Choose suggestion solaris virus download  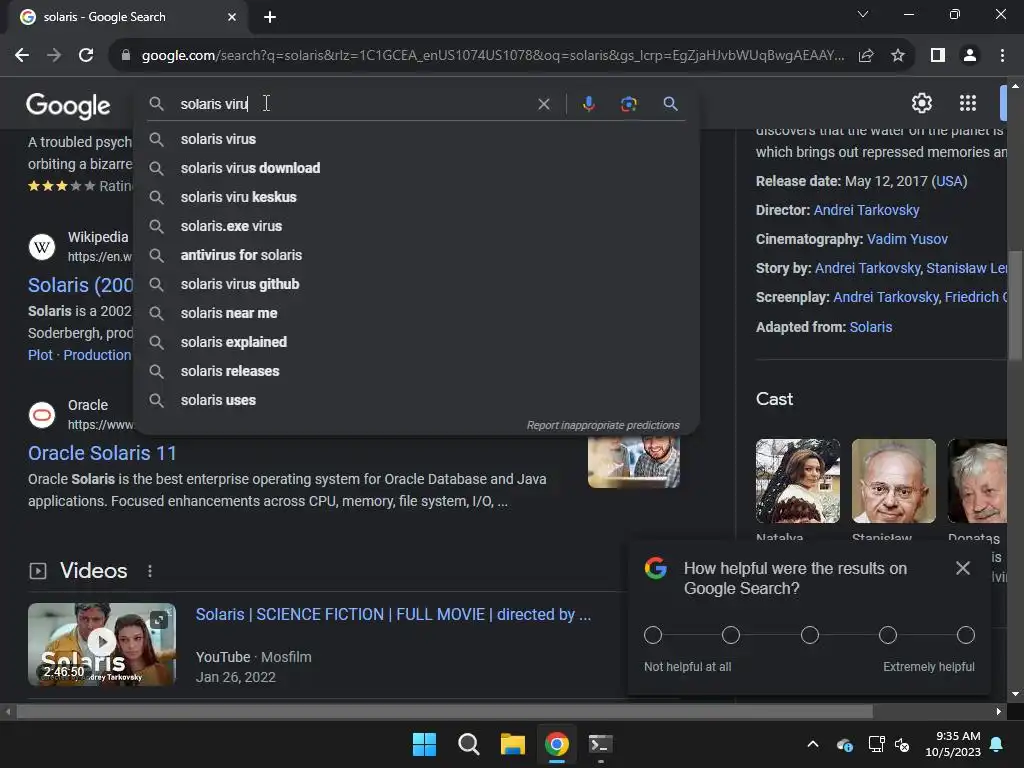click(416, 168)
